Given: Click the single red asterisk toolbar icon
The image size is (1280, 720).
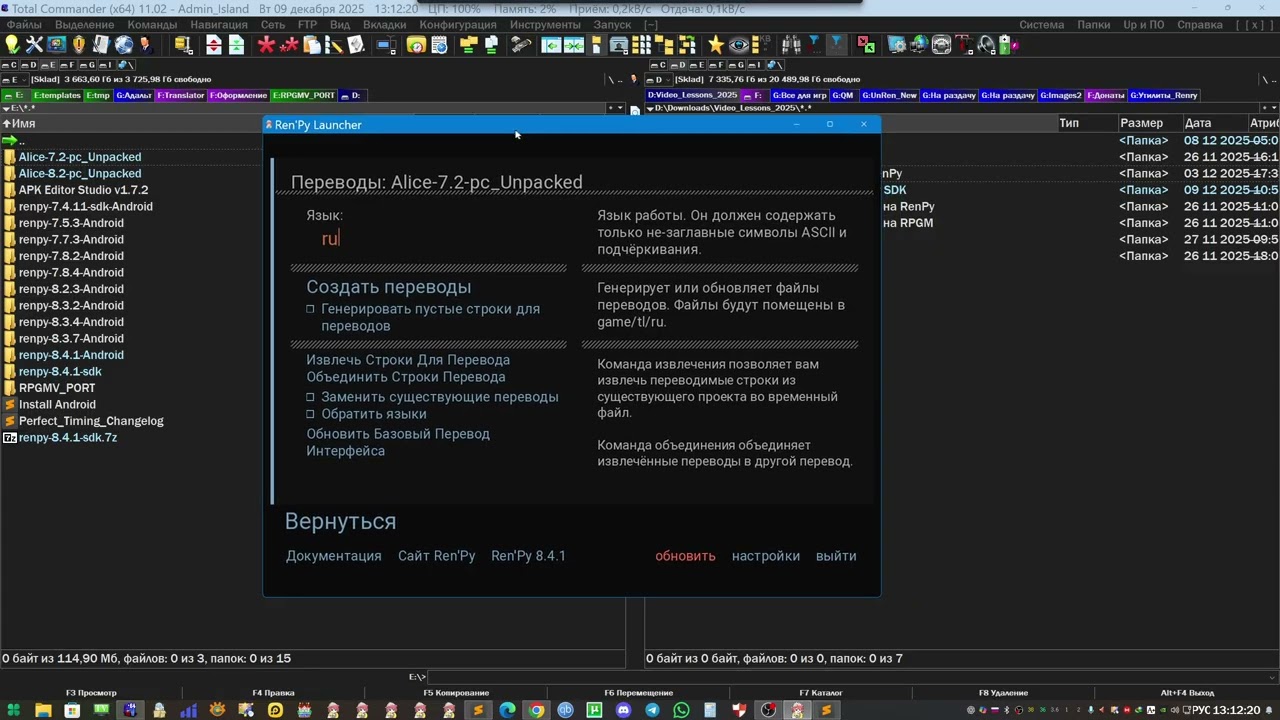Looking at the screenshot, I should pos(266,44).
